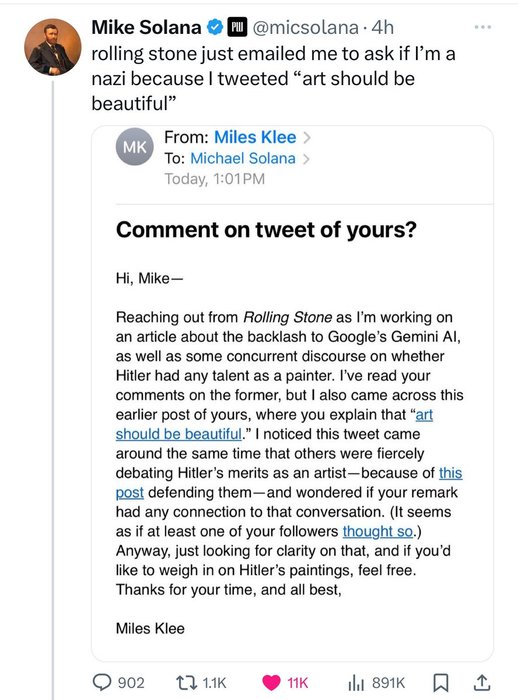This screenshot has width=518, height=700.
Task: Open the reply comment bubble icon
Action: tap(102, 682)
